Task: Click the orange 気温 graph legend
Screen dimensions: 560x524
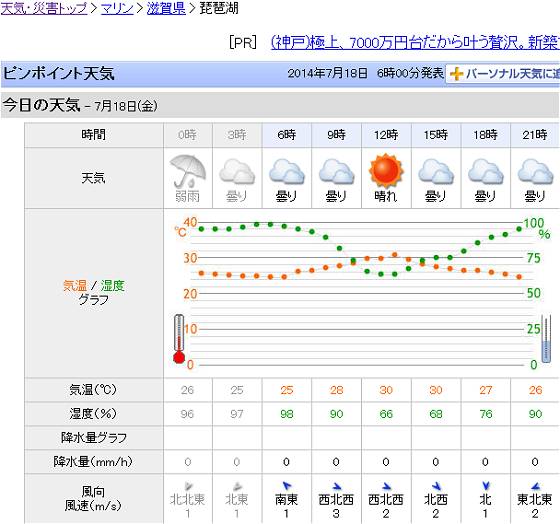Action: point(75,286)
